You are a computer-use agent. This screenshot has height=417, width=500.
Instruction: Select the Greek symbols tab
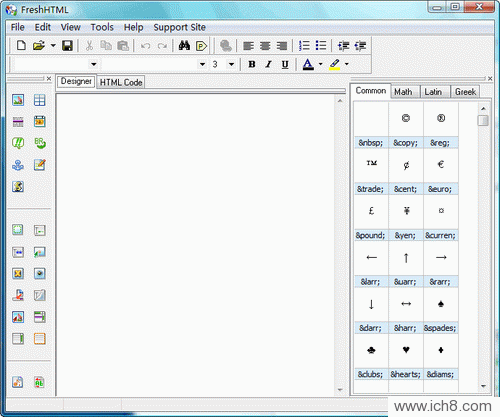tap(465, 92)
